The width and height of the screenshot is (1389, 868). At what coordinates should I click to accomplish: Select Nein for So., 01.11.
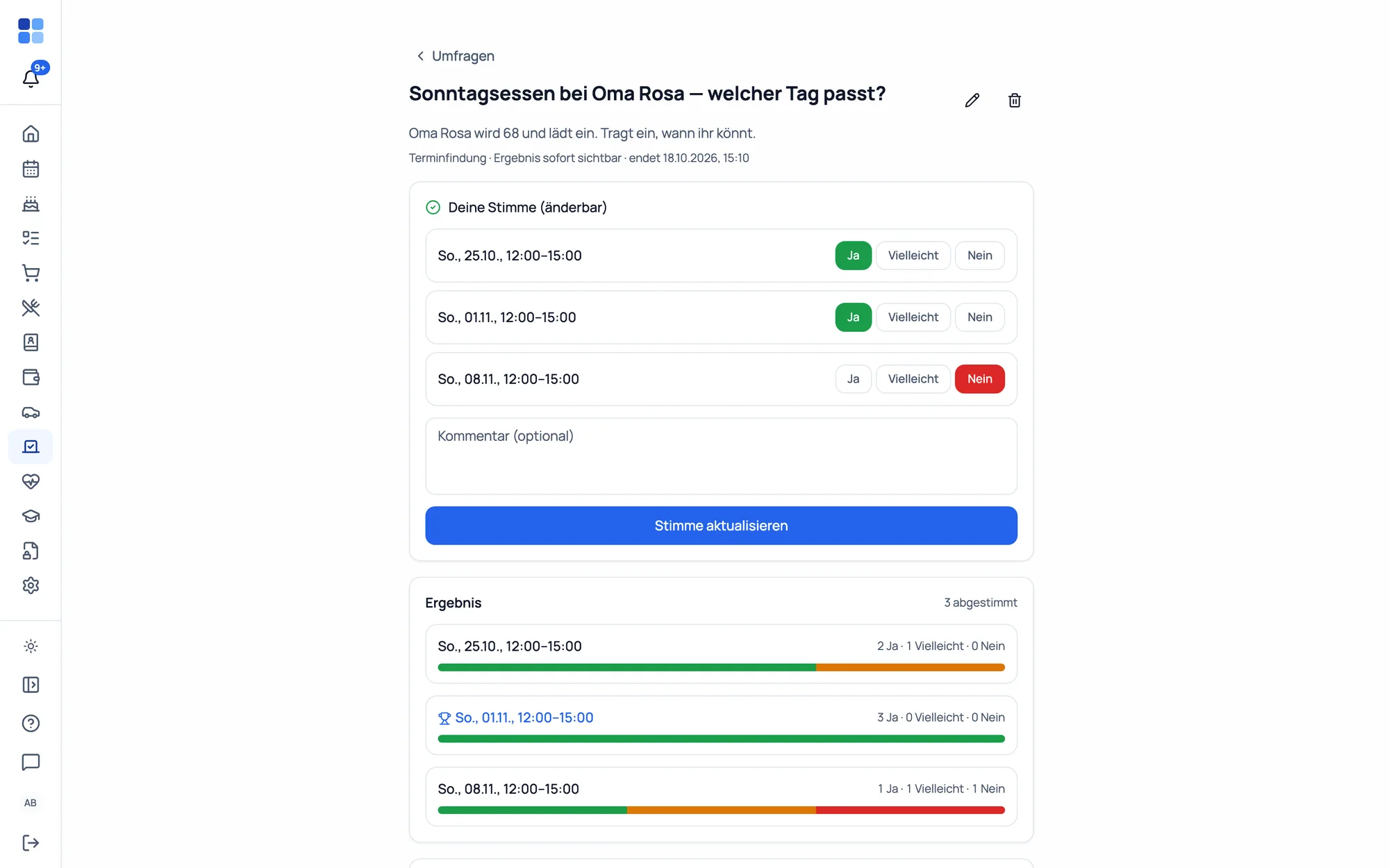[979, 317]
